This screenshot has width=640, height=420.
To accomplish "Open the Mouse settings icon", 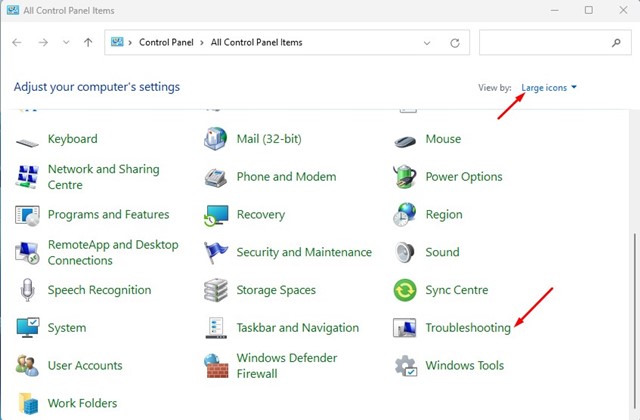I will [x=405, y=140].
